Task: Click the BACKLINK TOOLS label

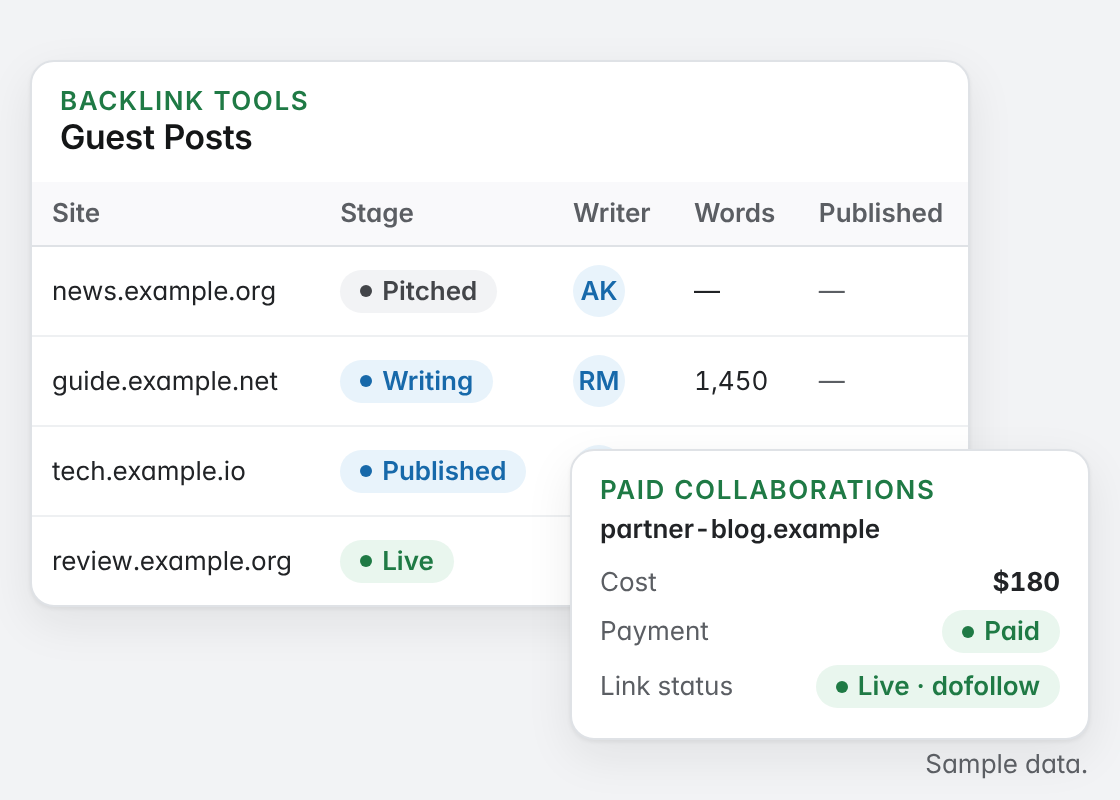Action: click(x=184, y=101)
